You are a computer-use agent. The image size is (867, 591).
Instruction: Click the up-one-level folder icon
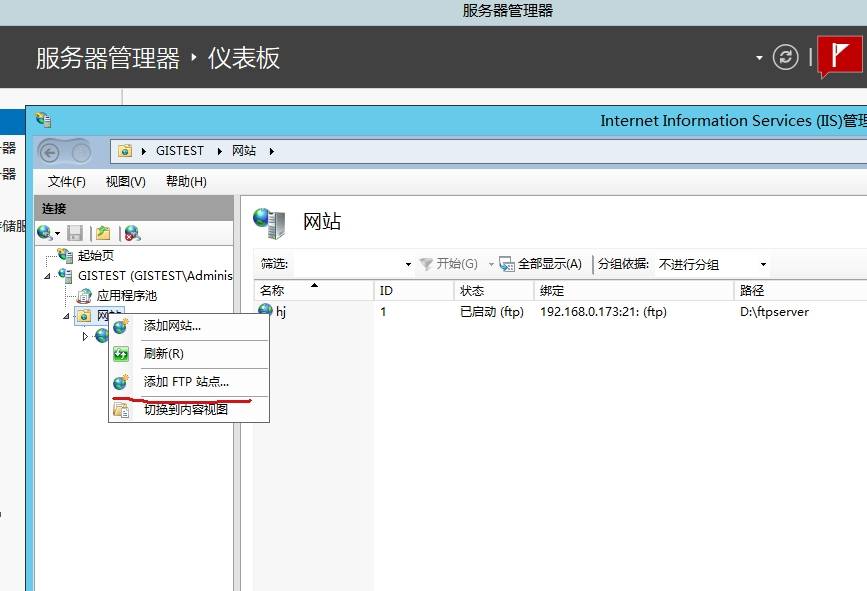click(x=103, y=233)
